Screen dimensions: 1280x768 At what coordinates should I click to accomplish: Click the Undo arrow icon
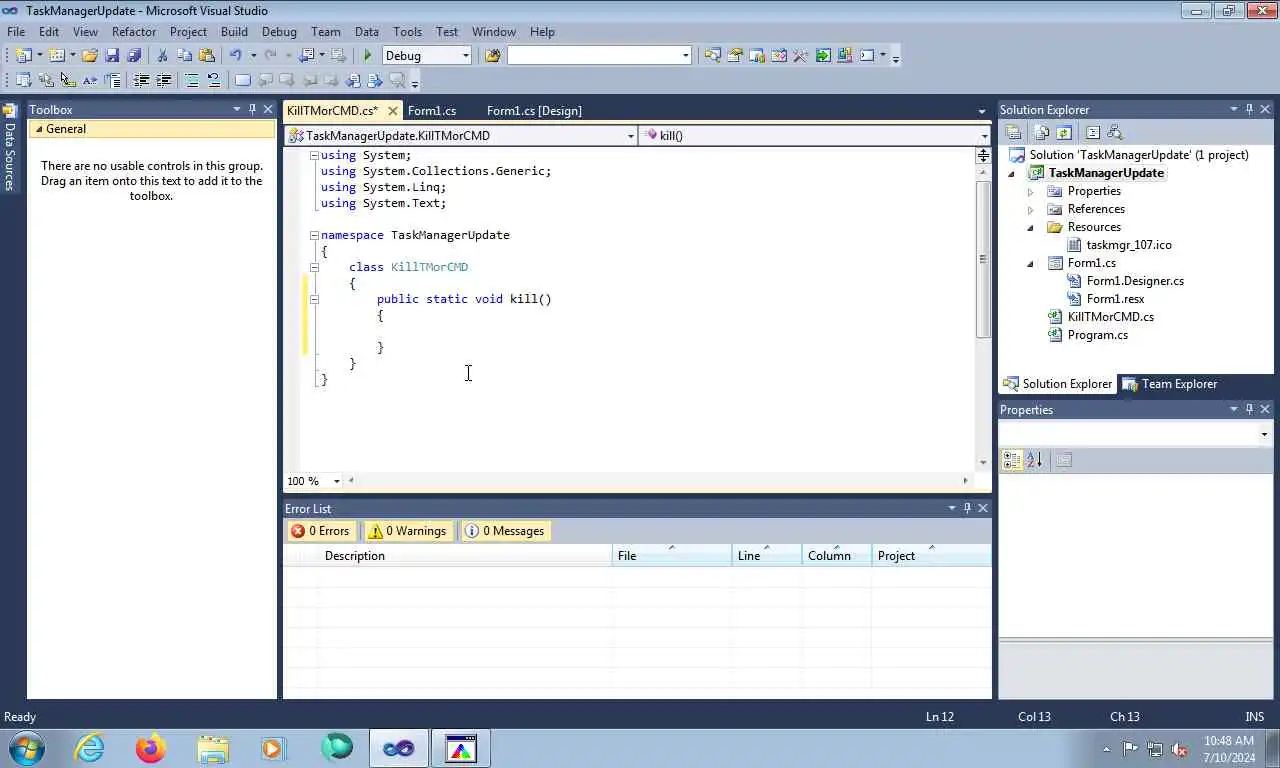click(235, 55)
